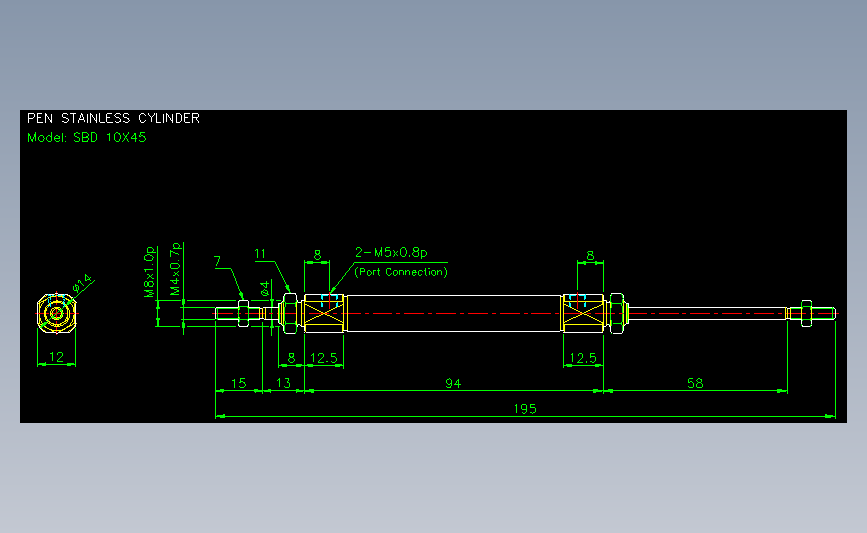Viewport: 867px width, 533px height.
Task: Click the leader label 11
Action: coord(260,254)
